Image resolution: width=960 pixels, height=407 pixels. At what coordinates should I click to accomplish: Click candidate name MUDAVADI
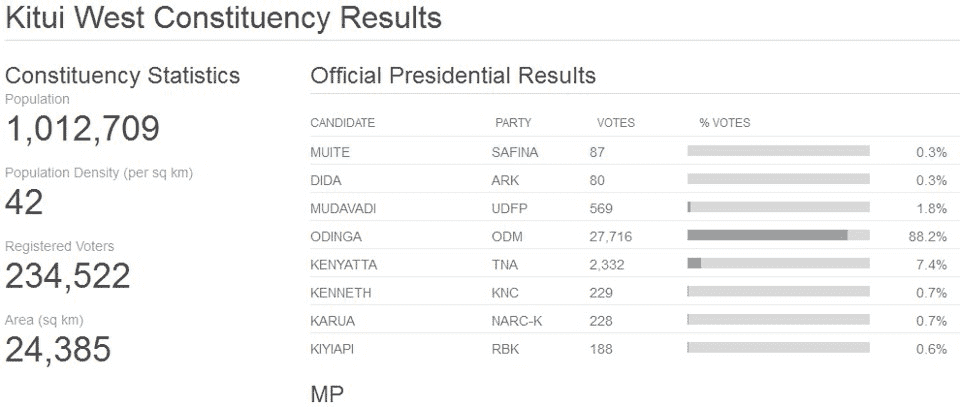point(343,208)
